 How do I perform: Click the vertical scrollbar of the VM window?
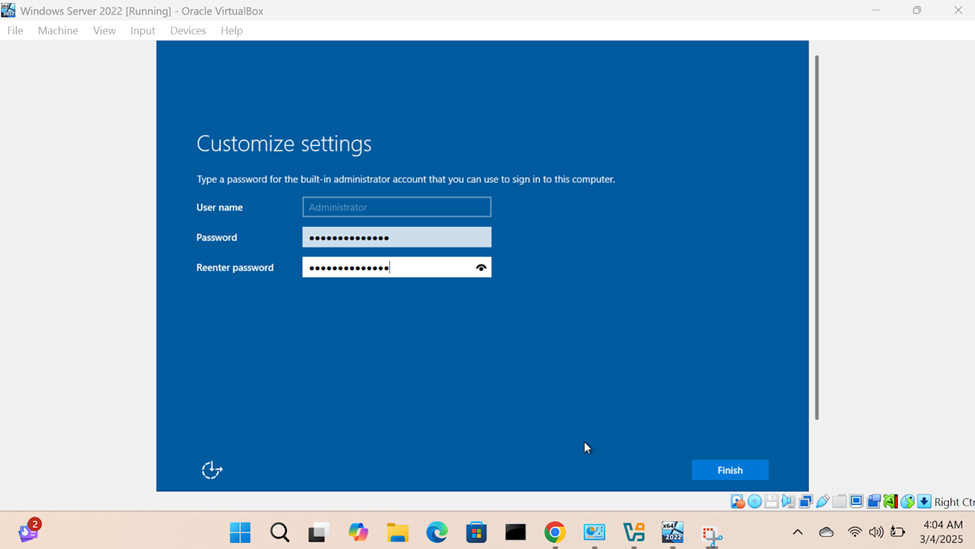tap(816, 238)
